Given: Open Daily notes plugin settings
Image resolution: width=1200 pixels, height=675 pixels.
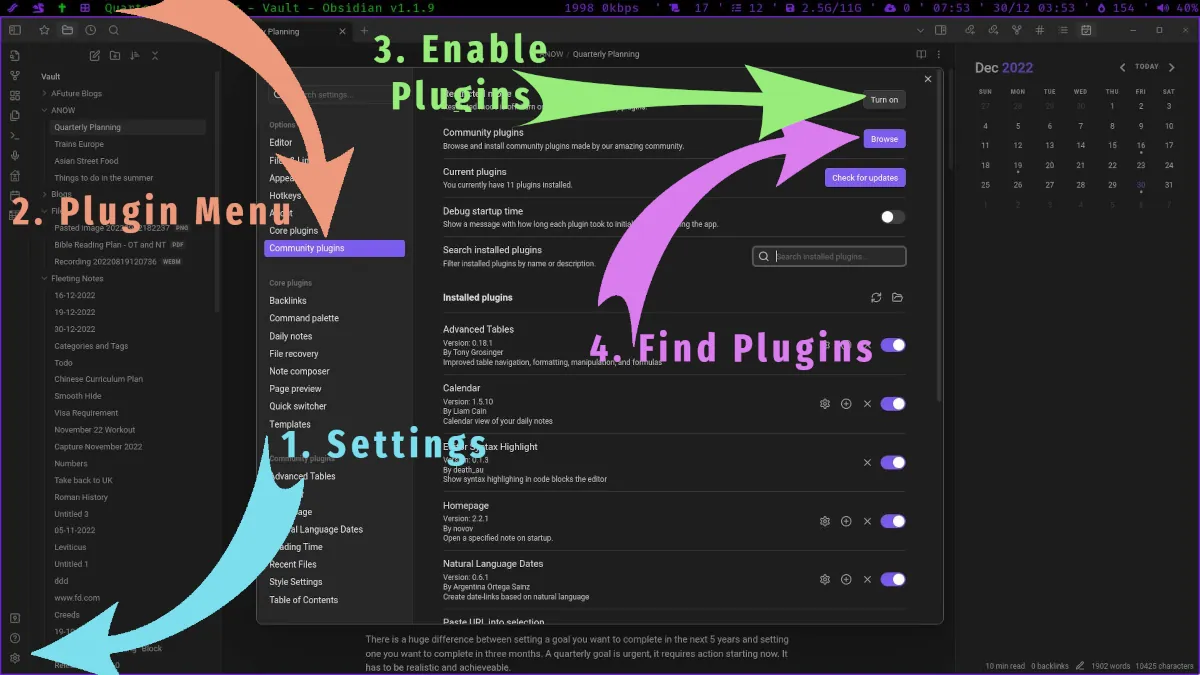Looking at the screenshot, I should coord(291,336).
